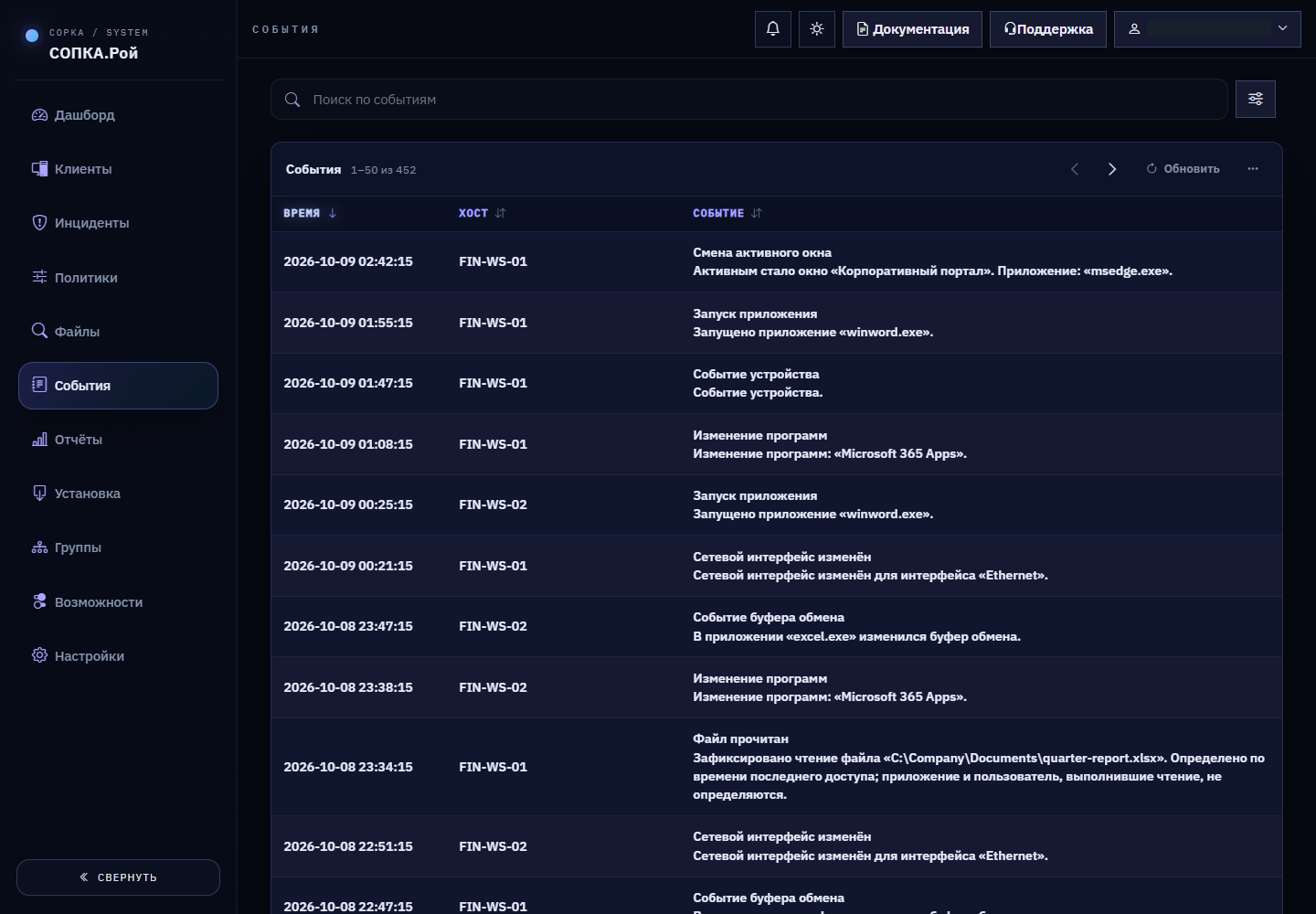This screenshot has height=914, width=1316.
Task: Click the Дашборд gauge icon
Action: (x=39, y=115)
